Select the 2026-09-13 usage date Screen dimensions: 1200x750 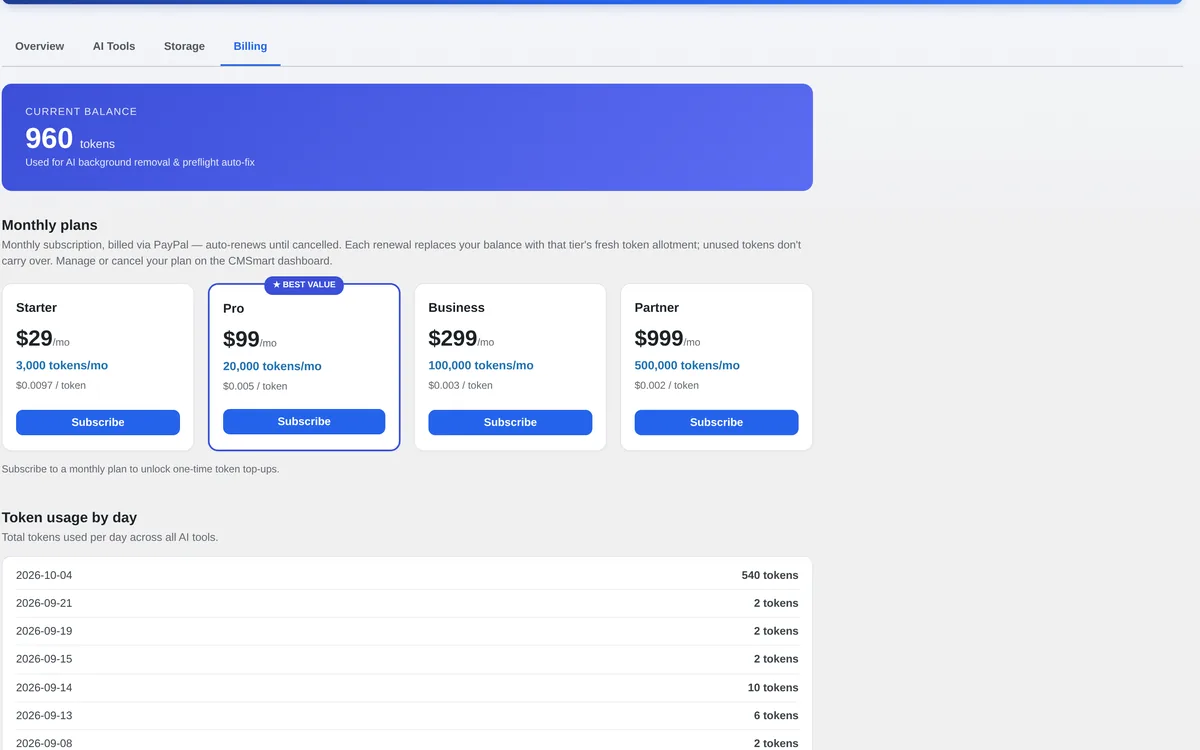click(44, 716)
